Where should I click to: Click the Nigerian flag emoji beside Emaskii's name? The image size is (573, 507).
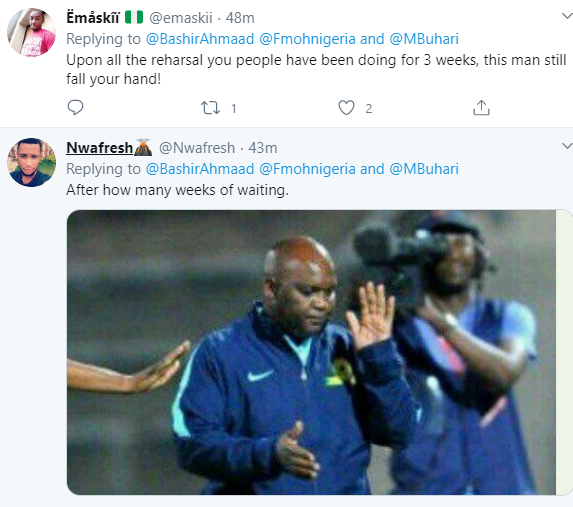[134, 17]
